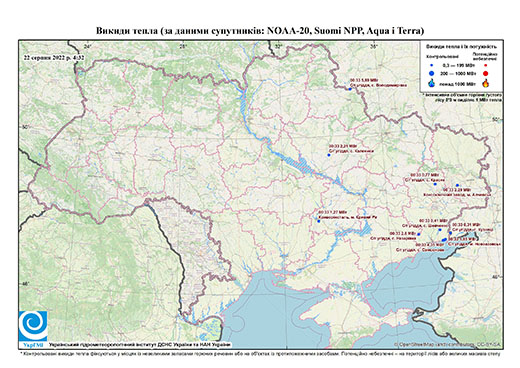Select the blue dot above the Alchevsk coke plant label
Image resolution: width=520 pixels, height=368 pixels.
457,185
